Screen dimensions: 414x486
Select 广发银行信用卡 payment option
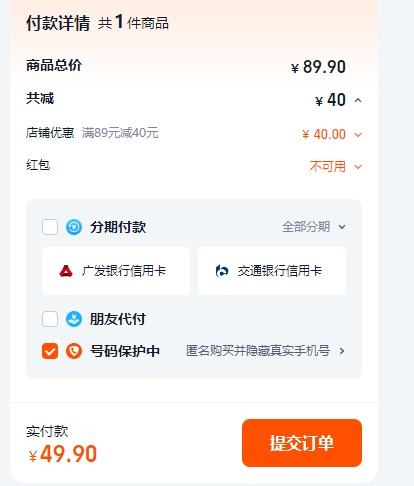(x=116, y=271)
